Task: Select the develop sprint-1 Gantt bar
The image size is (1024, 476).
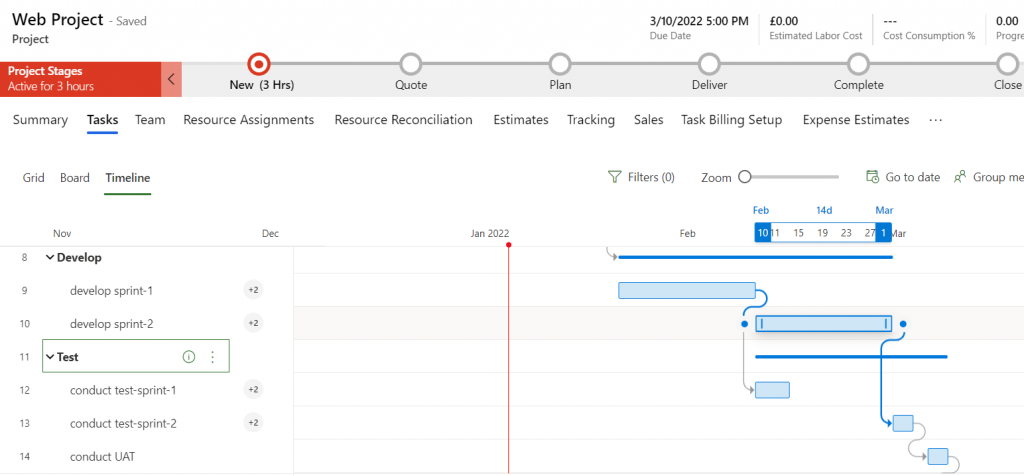Action: [x=686, y=290]
